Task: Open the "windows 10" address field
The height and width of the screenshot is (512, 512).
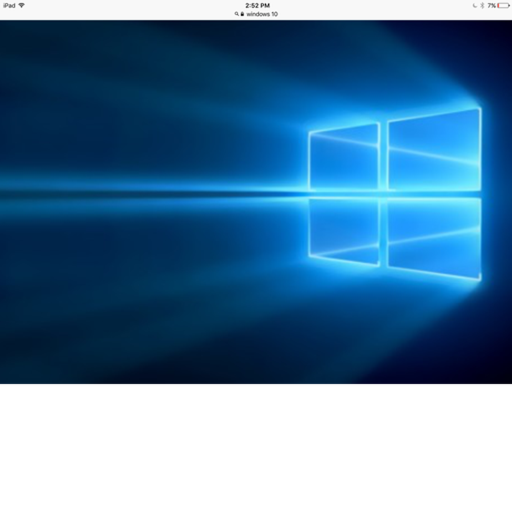Action: coord(256,14)
